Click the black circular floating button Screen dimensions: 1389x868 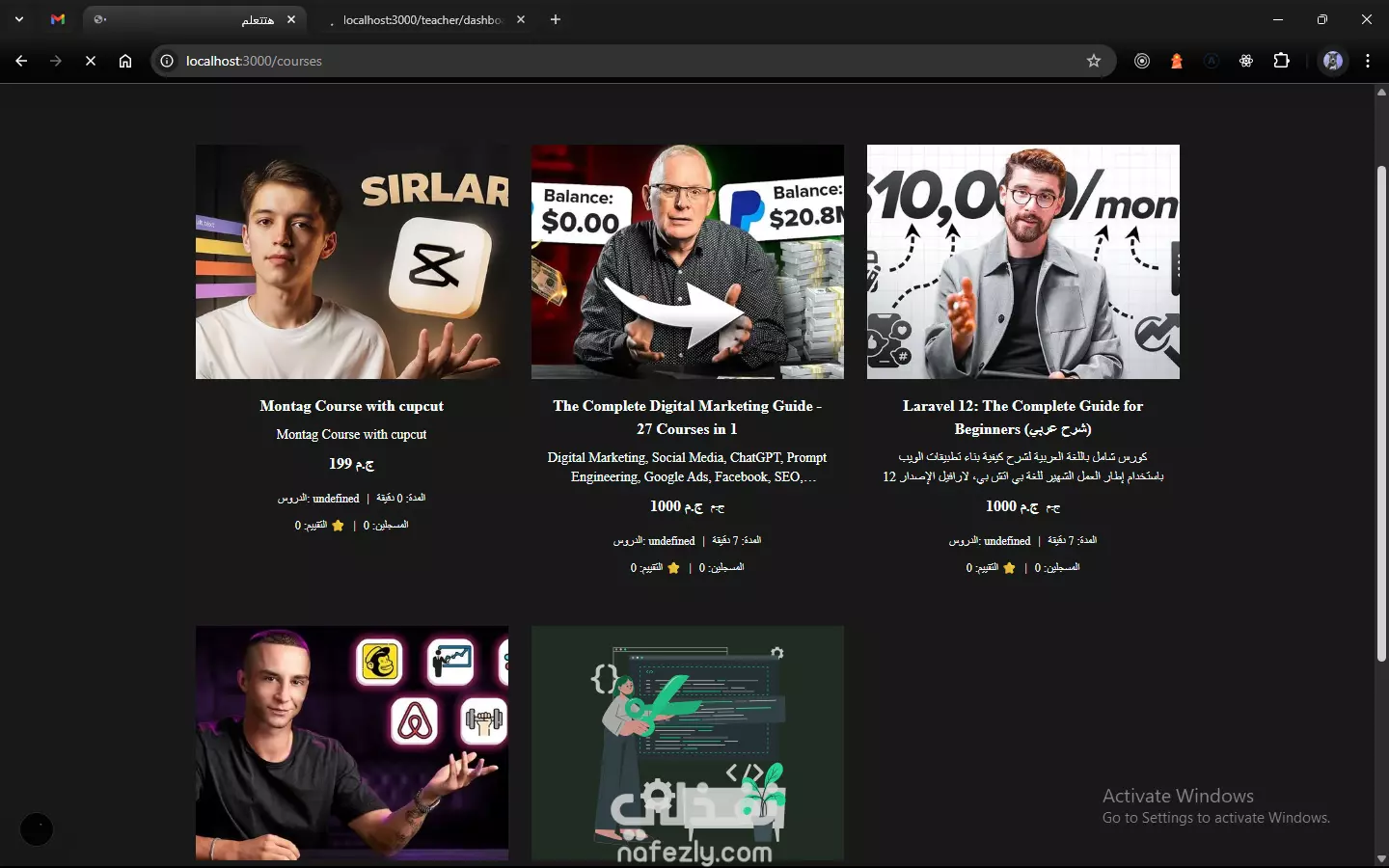[x=37, y=829]
